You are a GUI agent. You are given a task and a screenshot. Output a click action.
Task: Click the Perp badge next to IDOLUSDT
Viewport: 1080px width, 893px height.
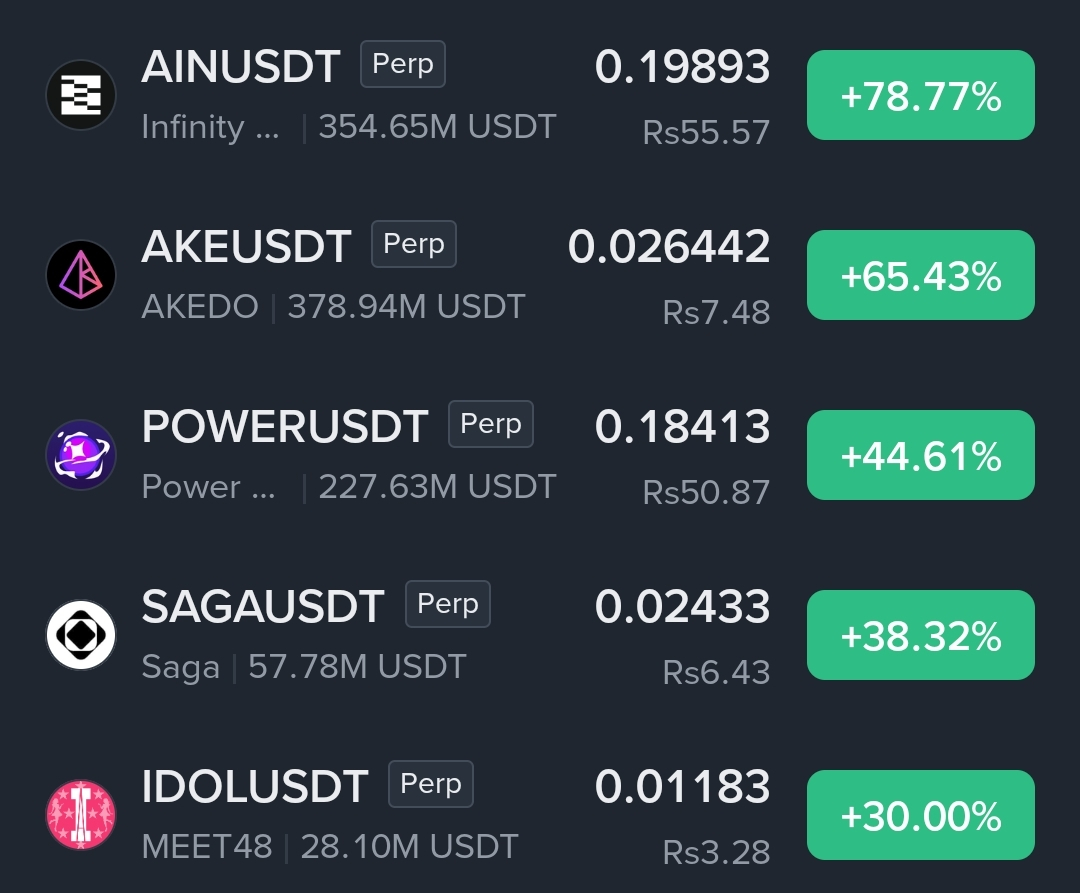[431, 784]
